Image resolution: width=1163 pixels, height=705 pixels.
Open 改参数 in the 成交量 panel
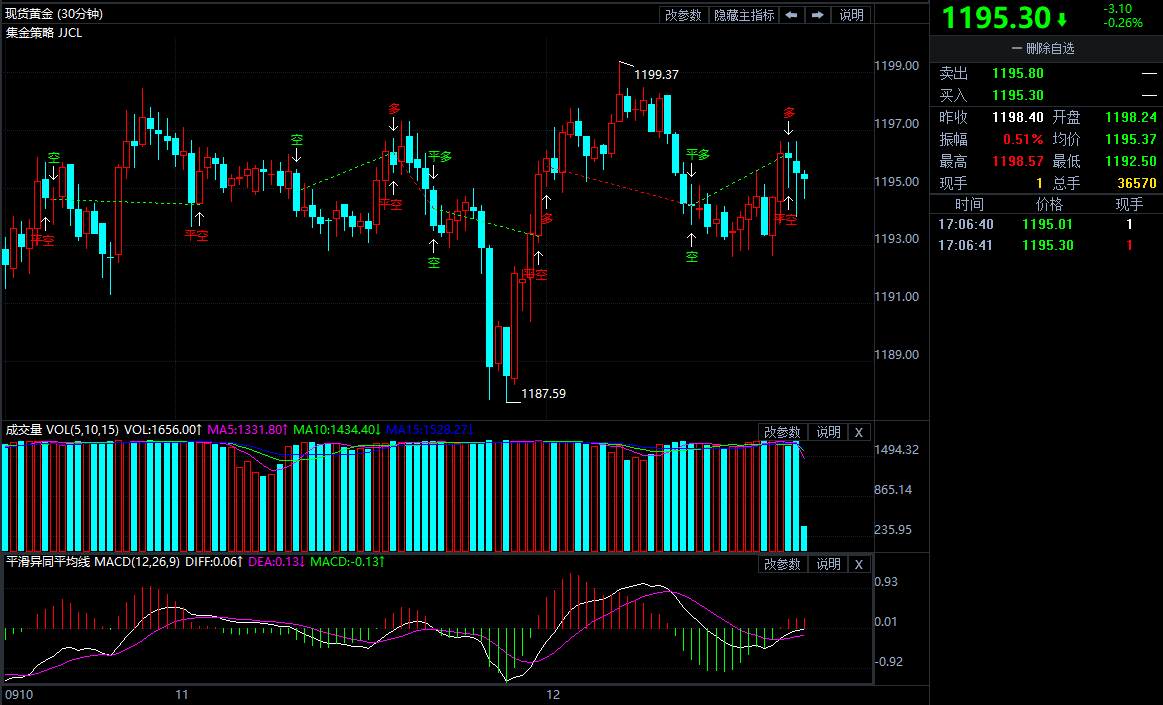pos(783,432)
